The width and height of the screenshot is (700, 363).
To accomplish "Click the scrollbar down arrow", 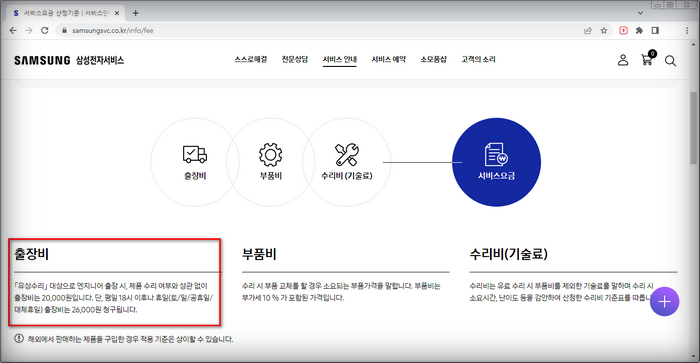I will [x=693, y=357].
